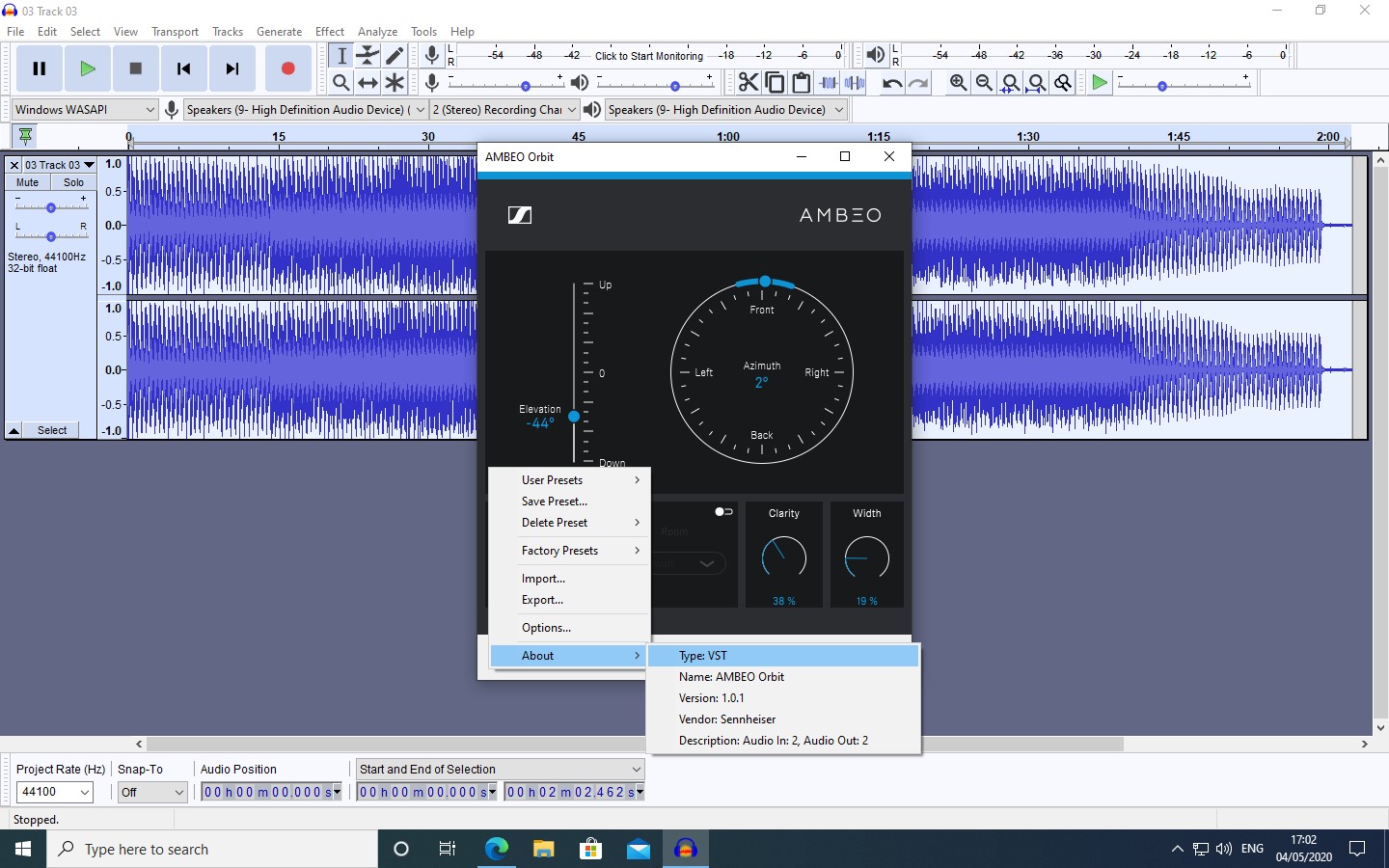This screenshot has width=1389, height=868.
Task: Zoom out with the minus magnifier
Action: 984,83
